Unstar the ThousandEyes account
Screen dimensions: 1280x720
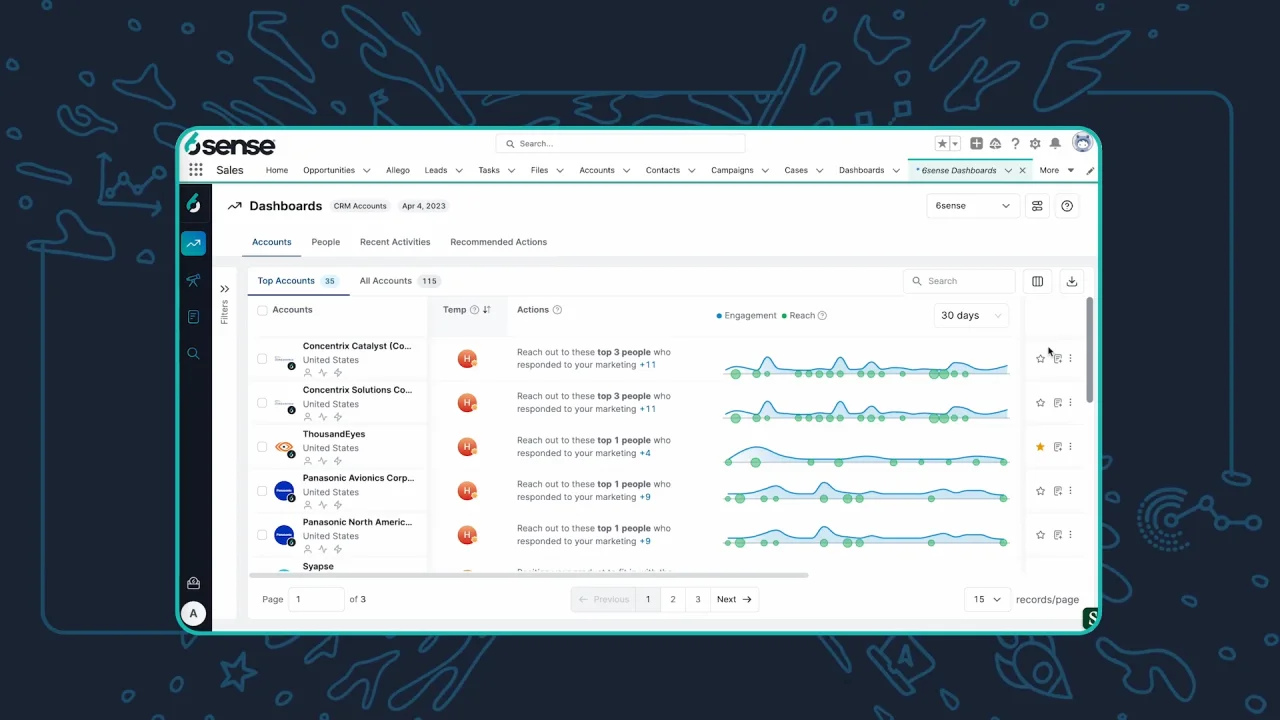[1040, 447]
